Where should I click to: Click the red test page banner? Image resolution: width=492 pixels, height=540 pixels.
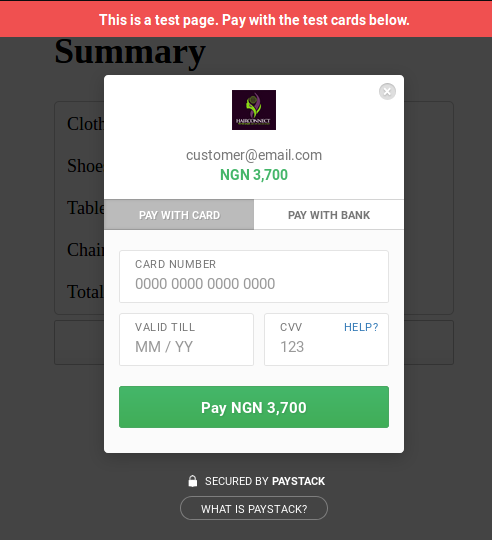(x=246, y=19)
